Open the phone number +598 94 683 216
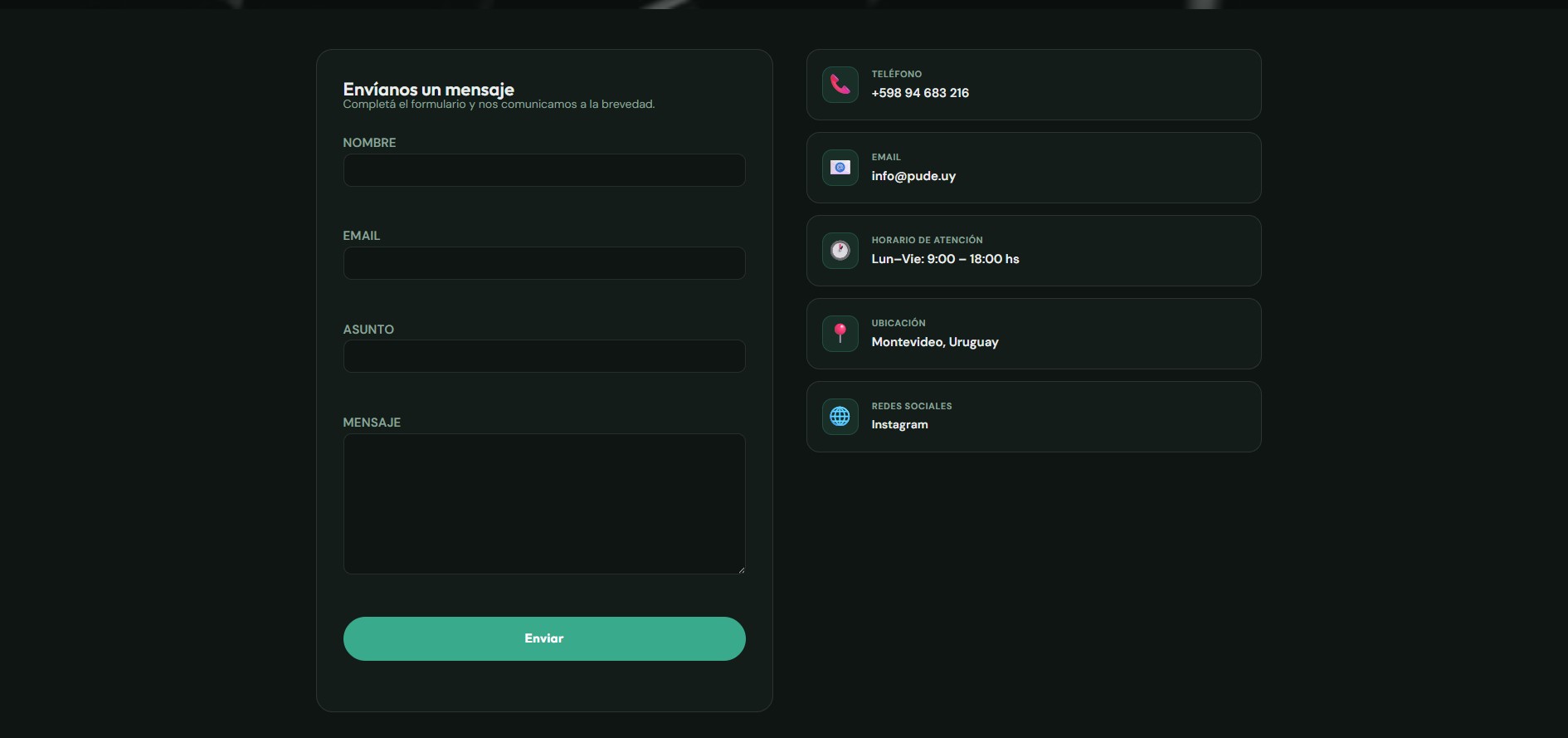The width and height of the screenshot is (1568, 738). [x=920, y=93]
